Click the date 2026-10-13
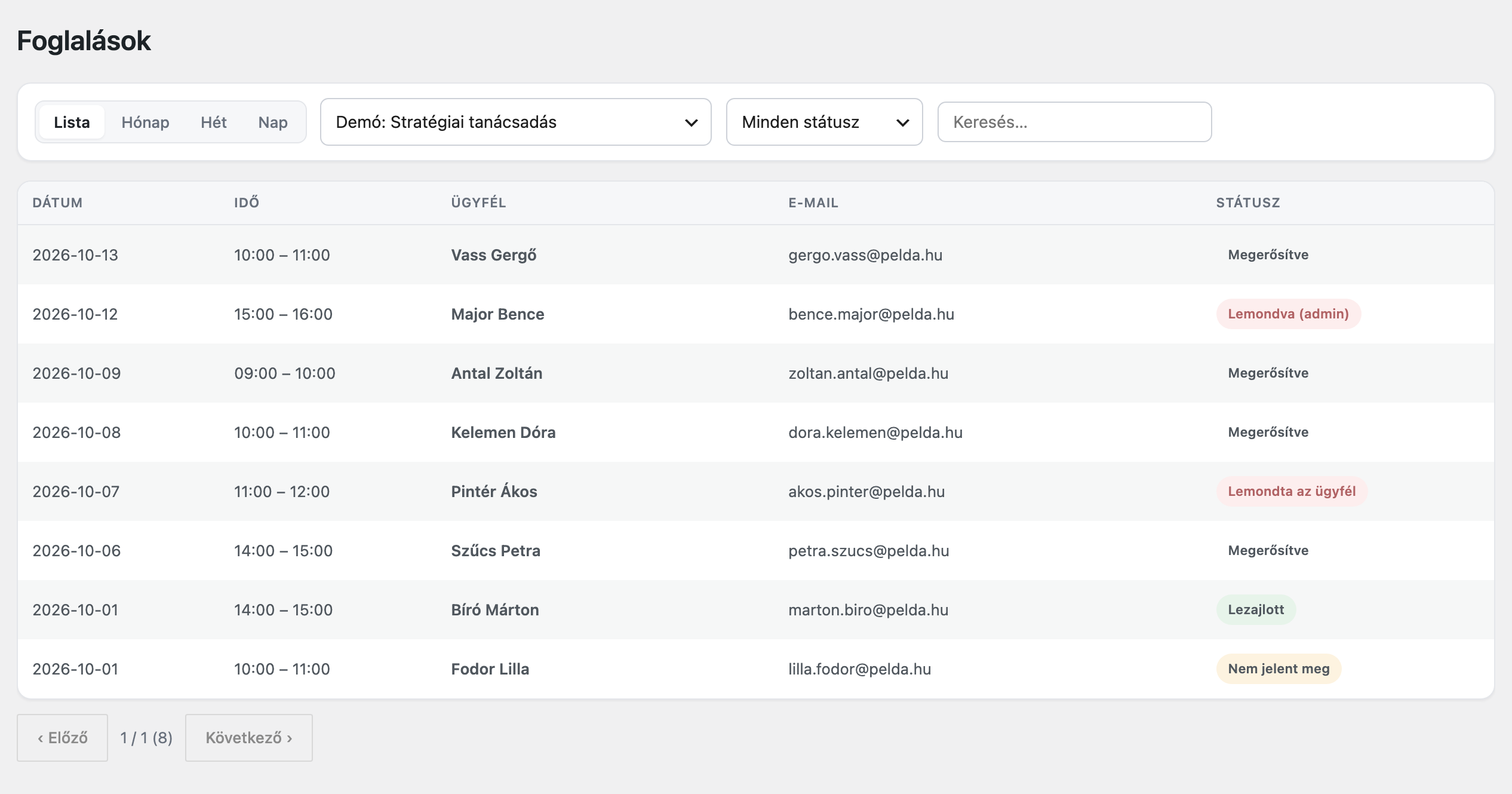 click(75, 255)
